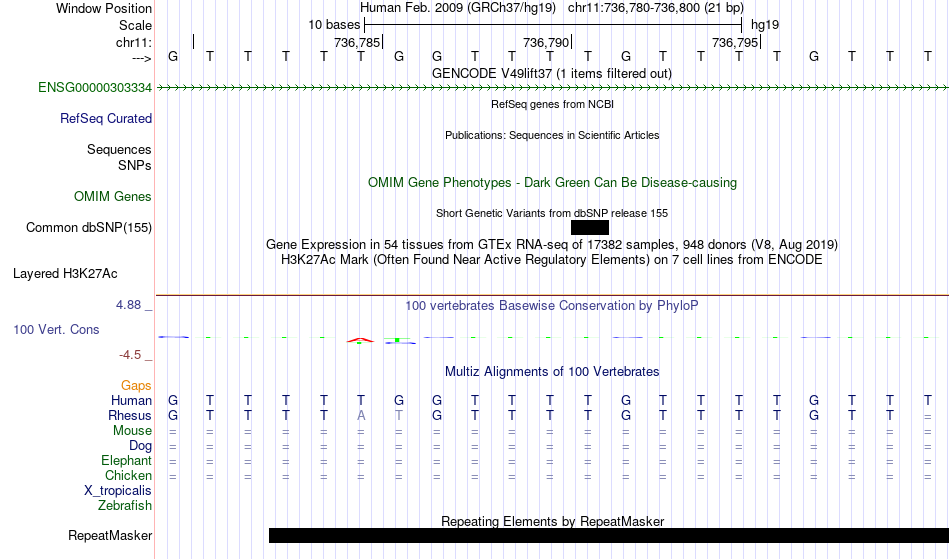The image size is (950, 559).
Task: Click the Dog species row label
Action: coord(140,446)
